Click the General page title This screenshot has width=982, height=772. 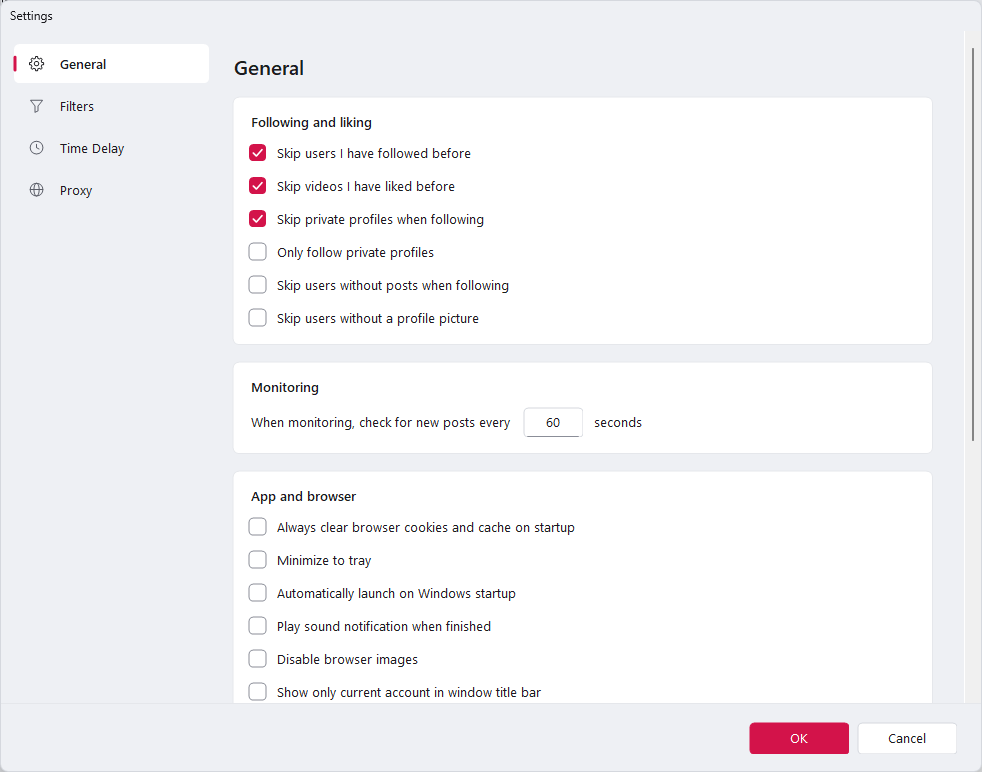269,68
